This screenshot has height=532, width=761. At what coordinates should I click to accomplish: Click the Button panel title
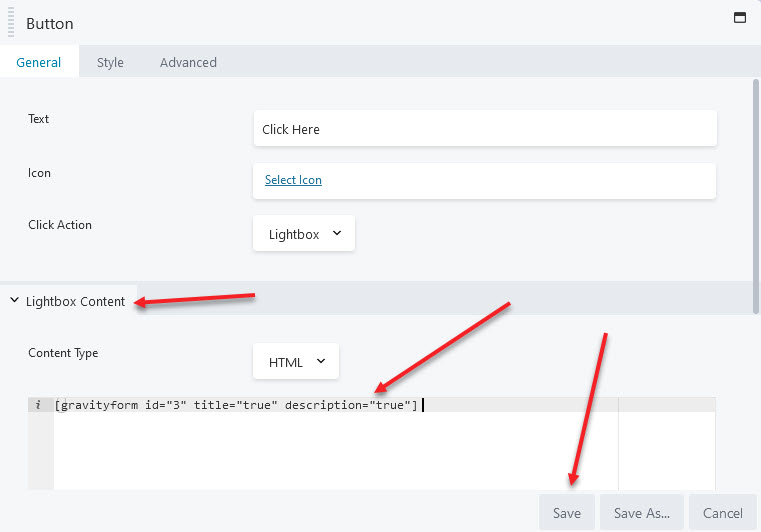pyautogui.click(x=50, y=23)
